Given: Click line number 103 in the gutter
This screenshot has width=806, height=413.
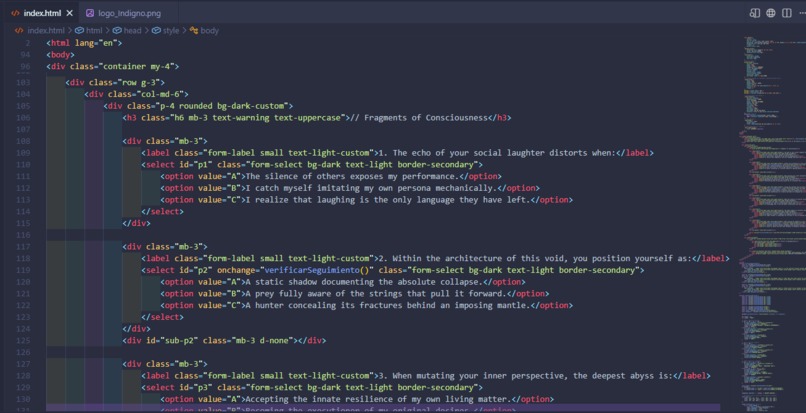Looking at the screenshot, I should point(23,82).
